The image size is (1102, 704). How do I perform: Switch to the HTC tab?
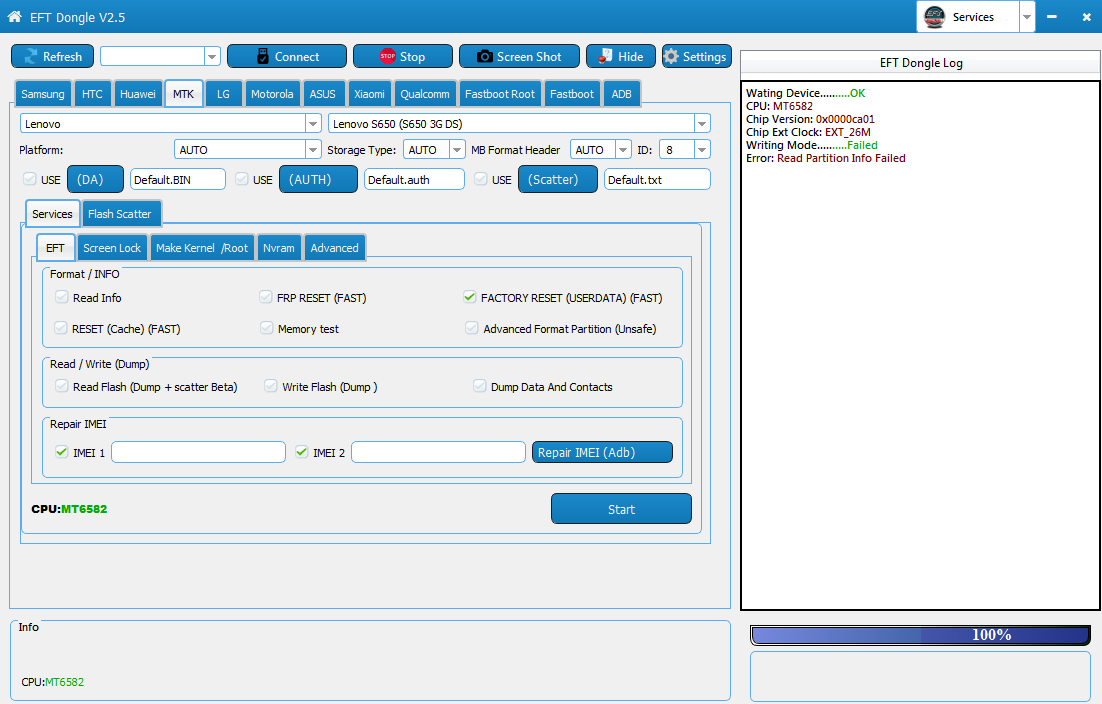[x=92, y=93]
